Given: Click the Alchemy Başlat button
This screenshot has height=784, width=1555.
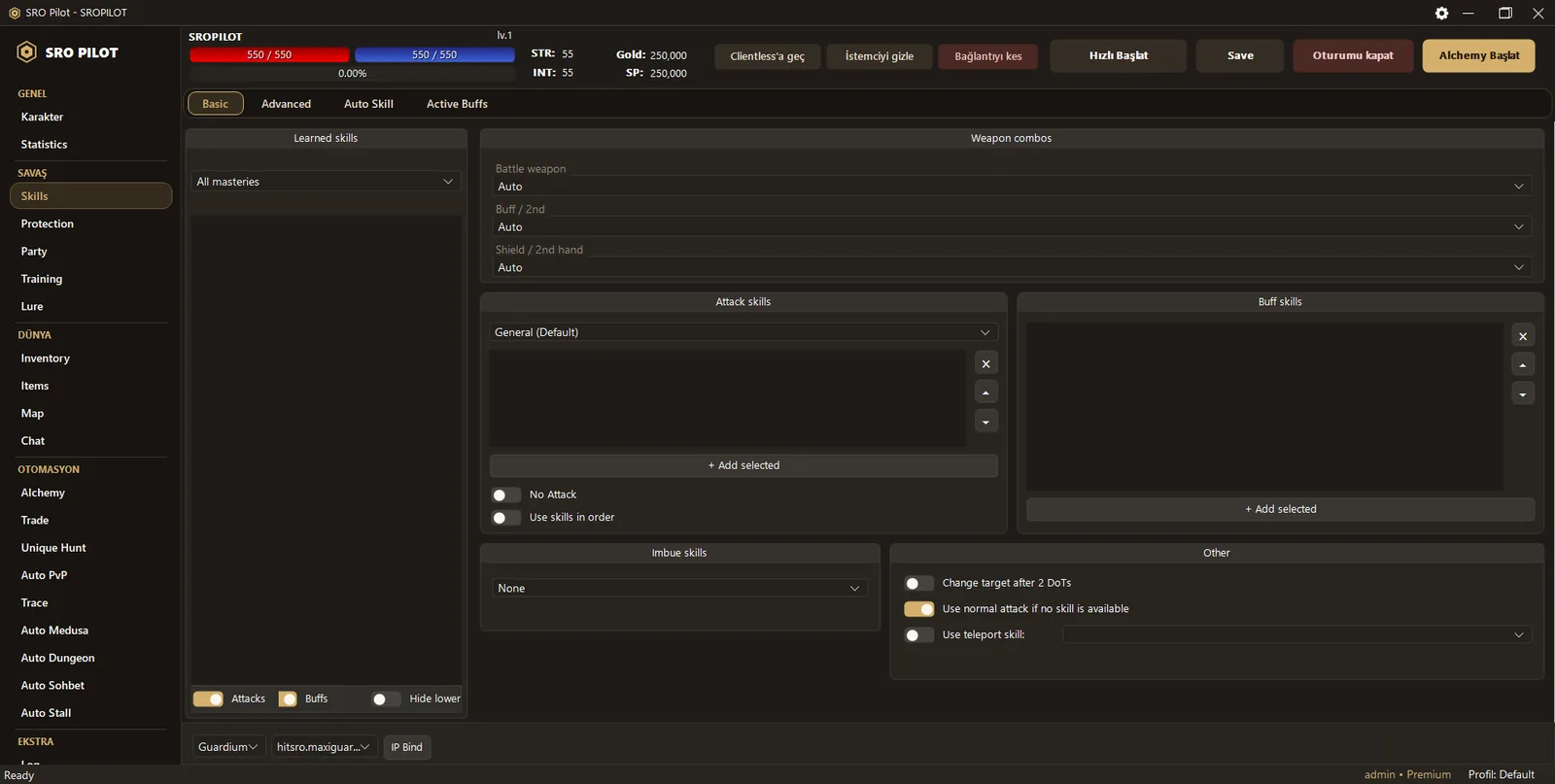Looking at the screenshot, I should [x=1479, y=55].
